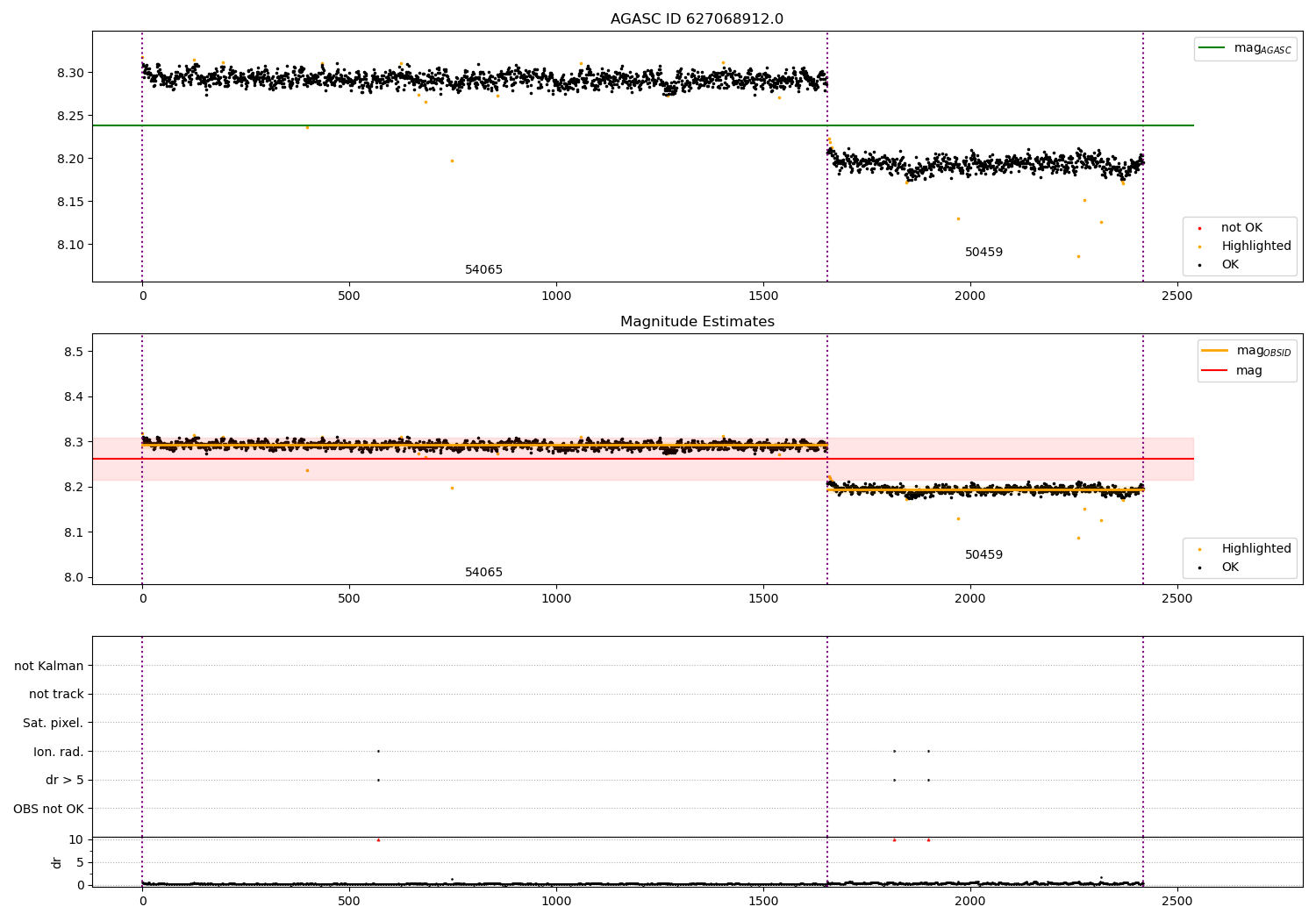Click the 'dr > 5' axis label
Image resolution: width=1316 pixels, height=921 pixels.
tap(65, 780)
